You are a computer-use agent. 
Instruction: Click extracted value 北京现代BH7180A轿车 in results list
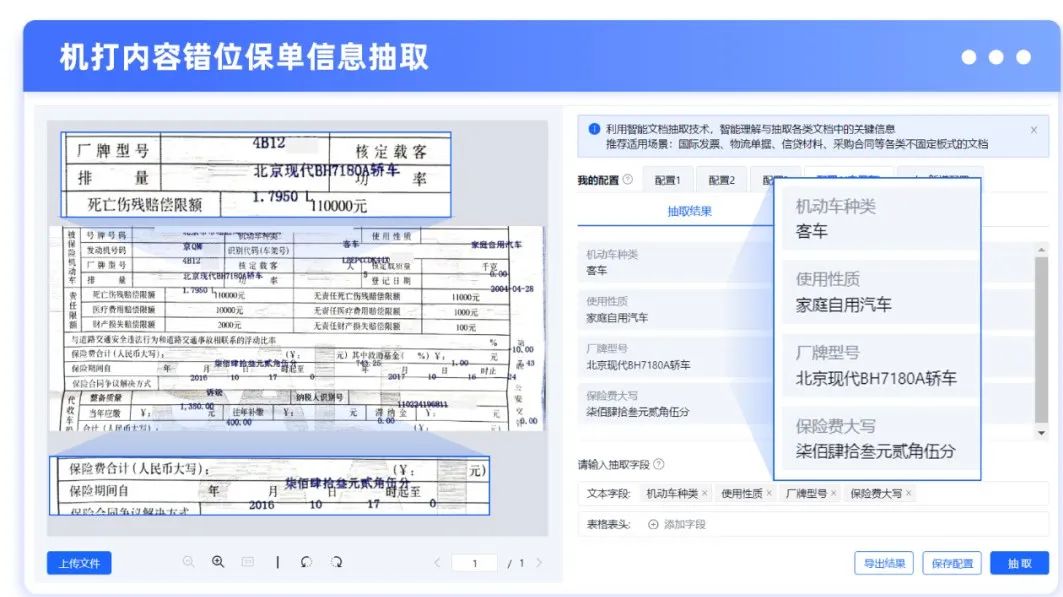(638, 365)
